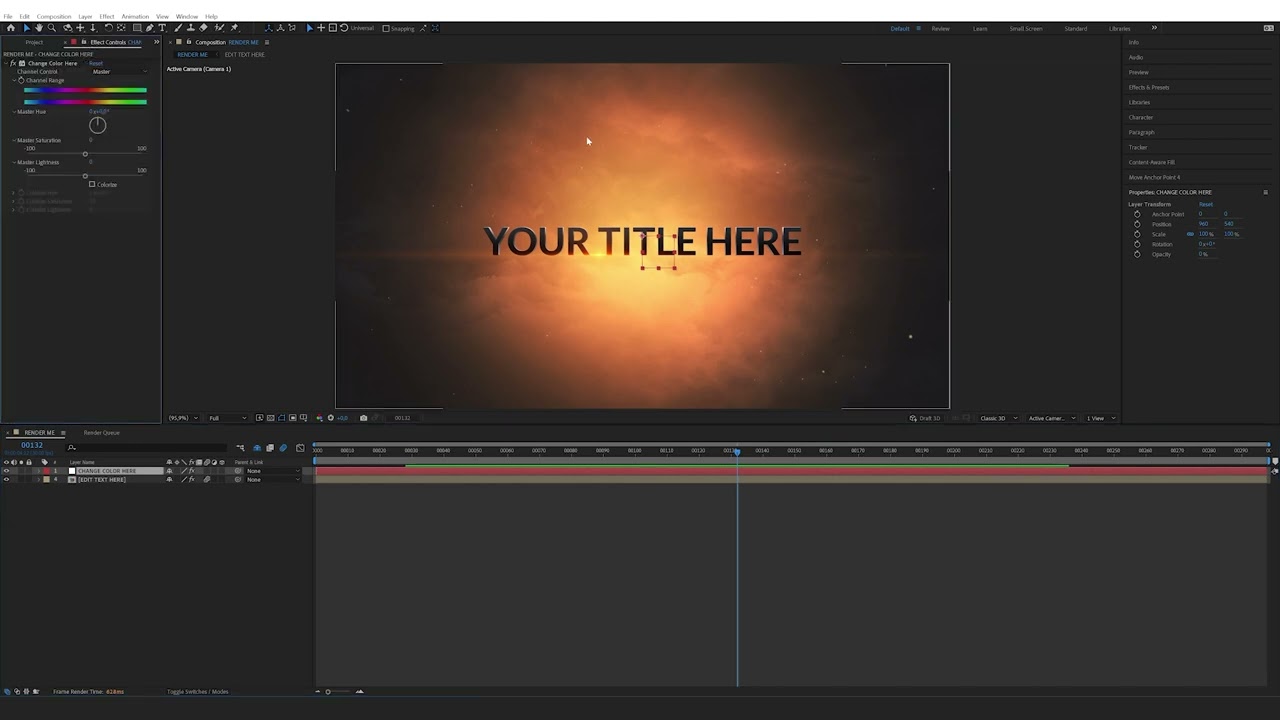Open the Channel Control Master dropdown
The height and width of the screenshot is (720, 1280).
119,72
